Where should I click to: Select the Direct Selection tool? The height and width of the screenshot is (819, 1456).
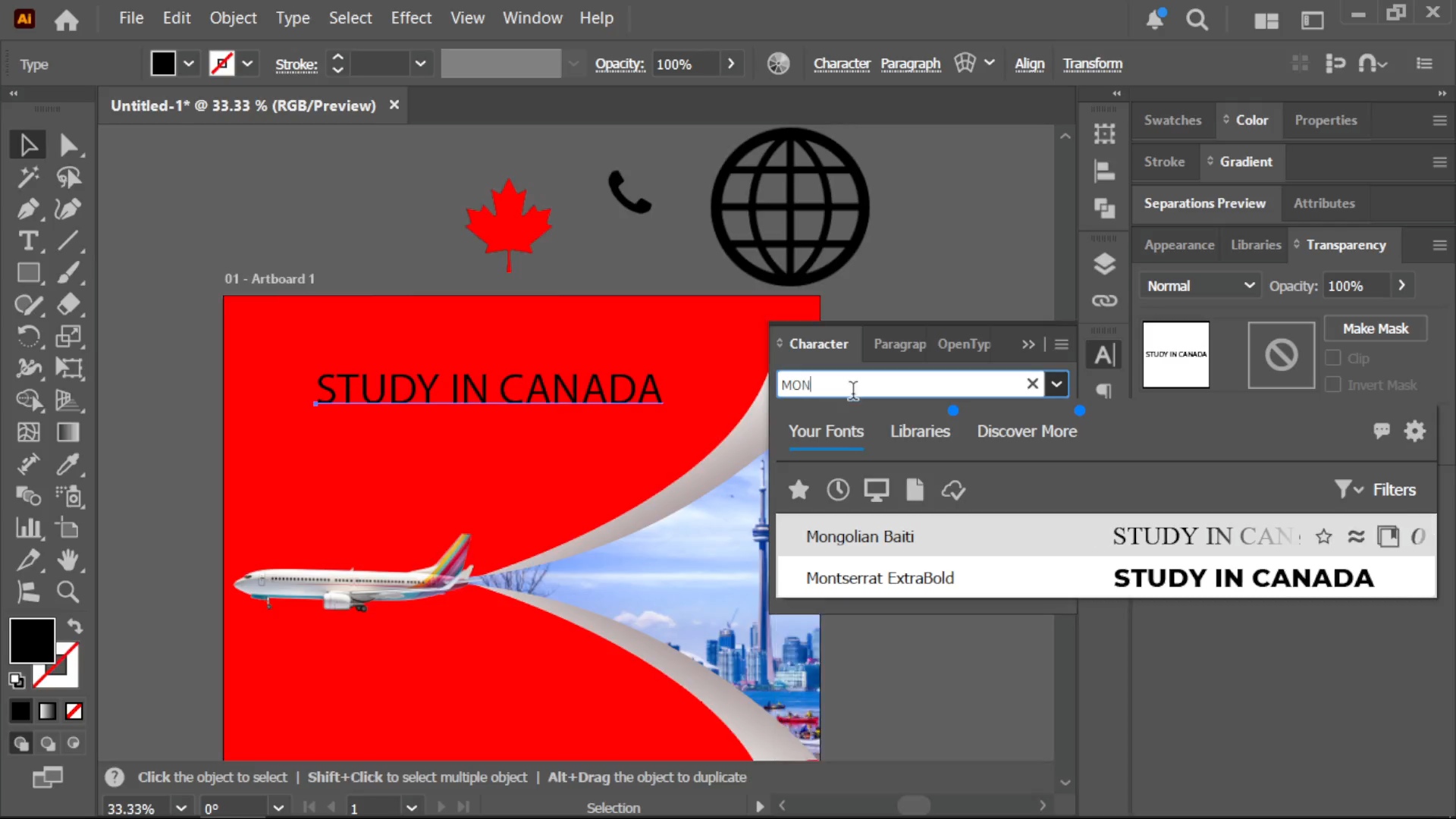click(68, 144)
